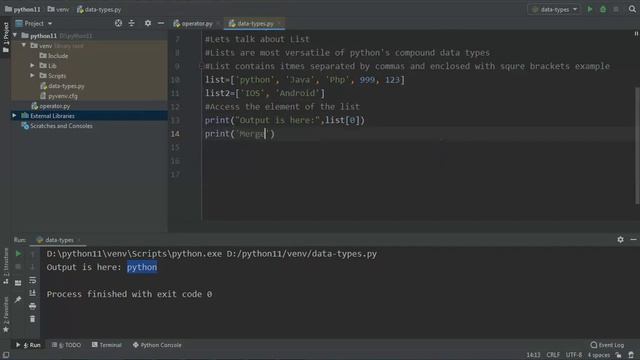Open Search Everywhere magnifier icon
The width and height of the screenshot is (640, 360).
[632, 9]
